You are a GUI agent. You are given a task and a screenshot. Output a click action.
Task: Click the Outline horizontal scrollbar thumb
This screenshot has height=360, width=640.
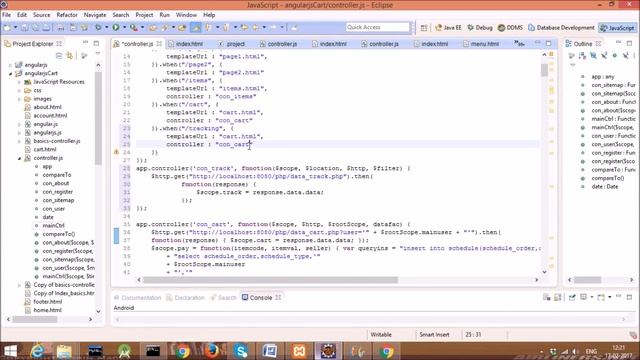588,280
